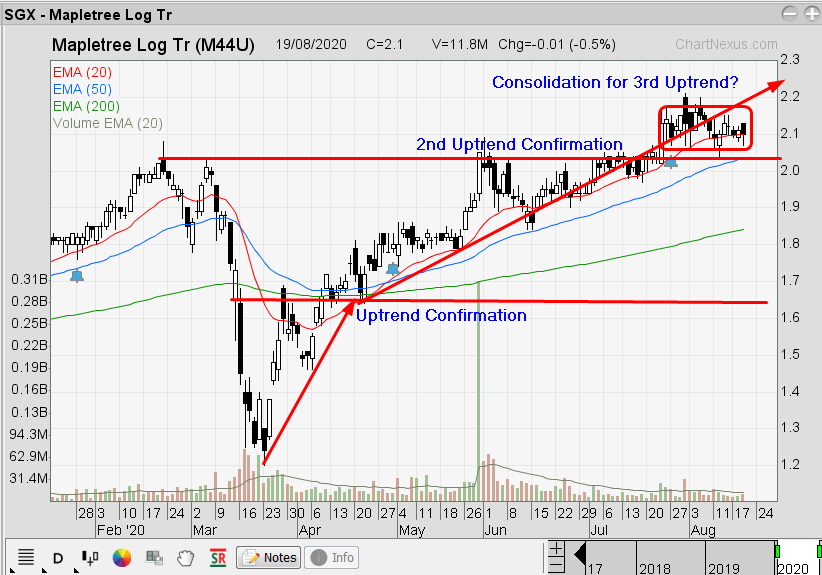Open the Notes panel
This screenshot has height=575, width=822.
click(269, 557)
